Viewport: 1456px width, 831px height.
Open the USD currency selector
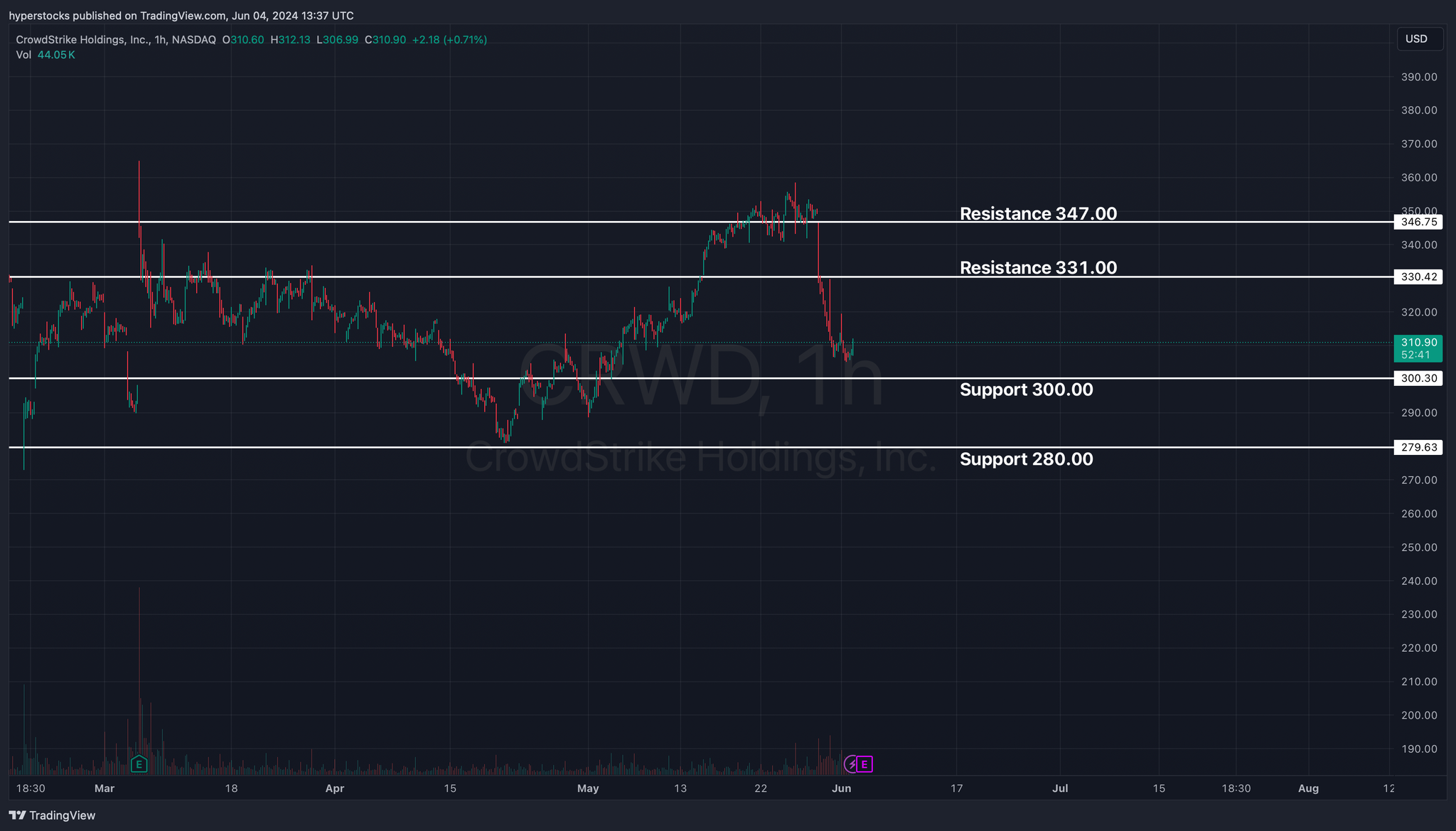tap(1418, 39)
